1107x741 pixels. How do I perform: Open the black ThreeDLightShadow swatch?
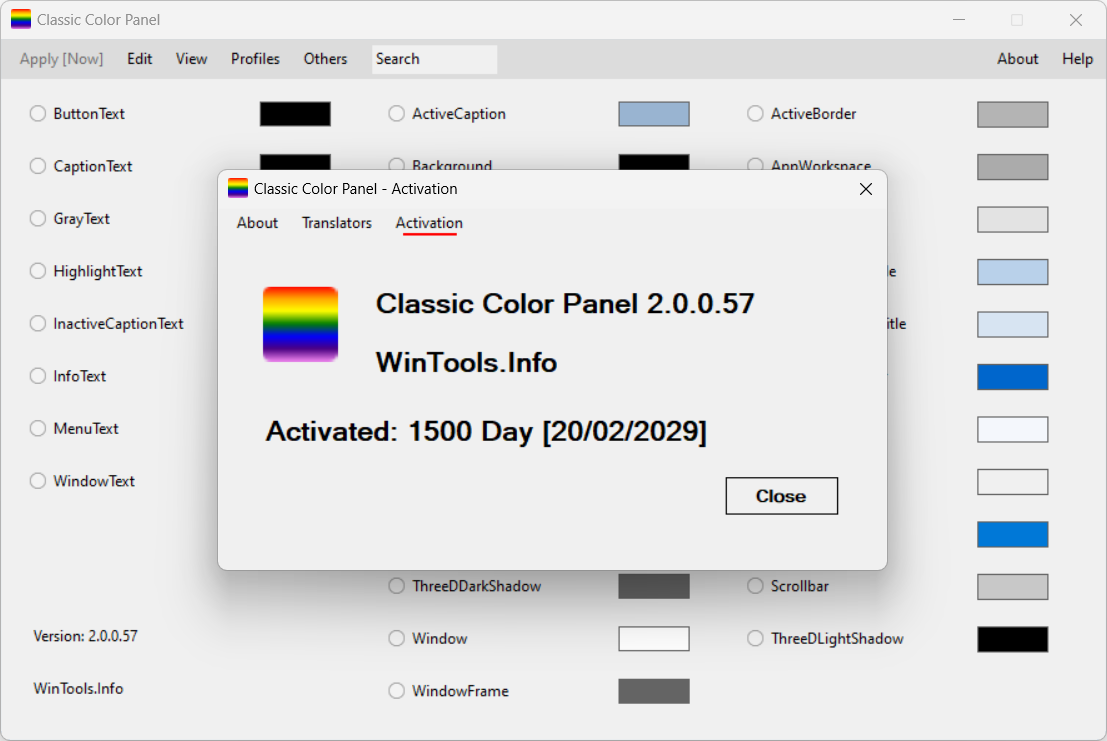click(1012, 639)
